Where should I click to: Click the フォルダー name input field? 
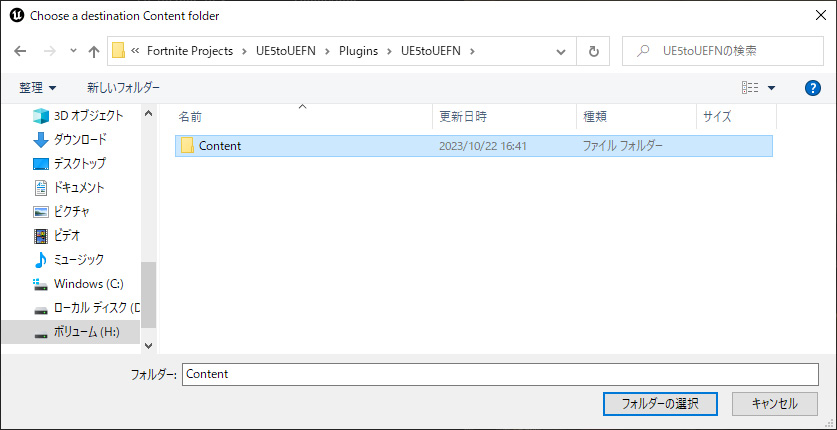pyautogui.click(x=500, y=374)
